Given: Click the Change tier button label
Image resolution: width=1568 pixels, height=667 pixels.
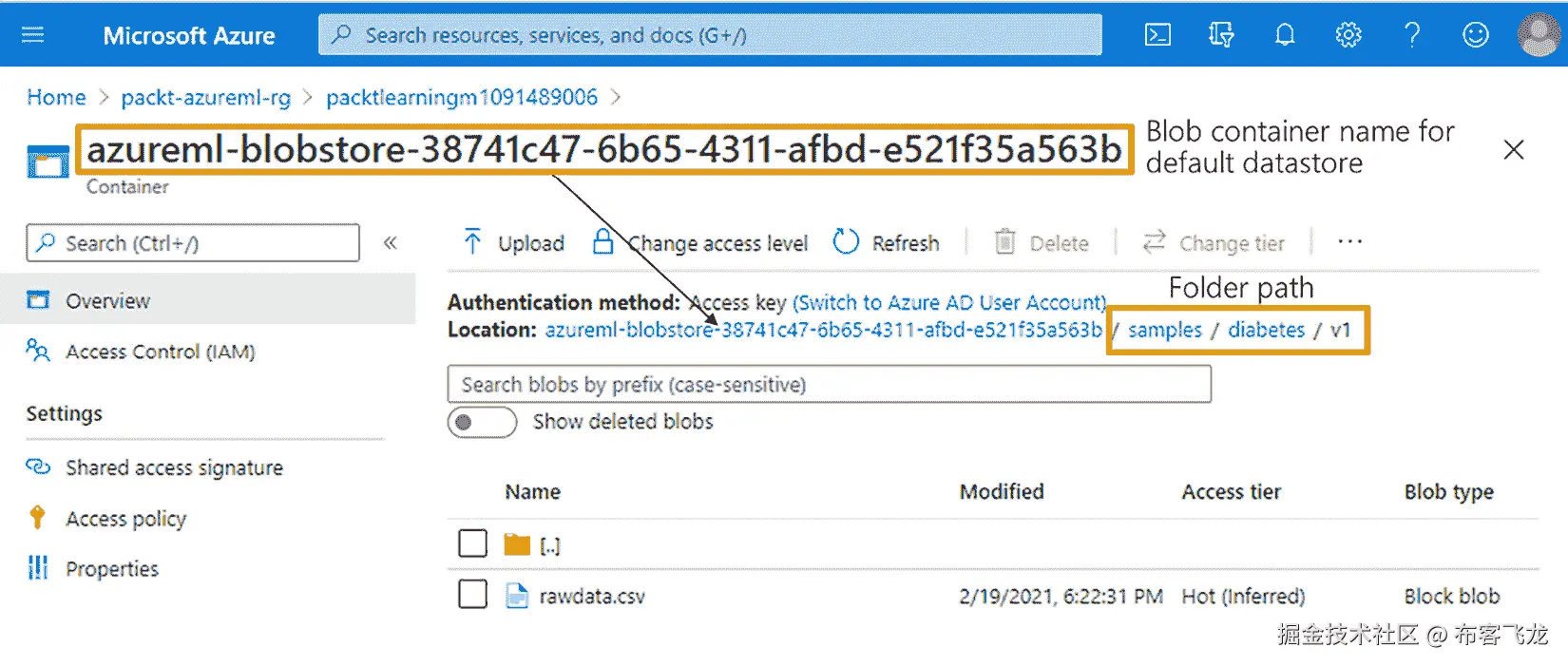Looking at the screenshot, I should pyautogui.click(x=1232, y=243).
